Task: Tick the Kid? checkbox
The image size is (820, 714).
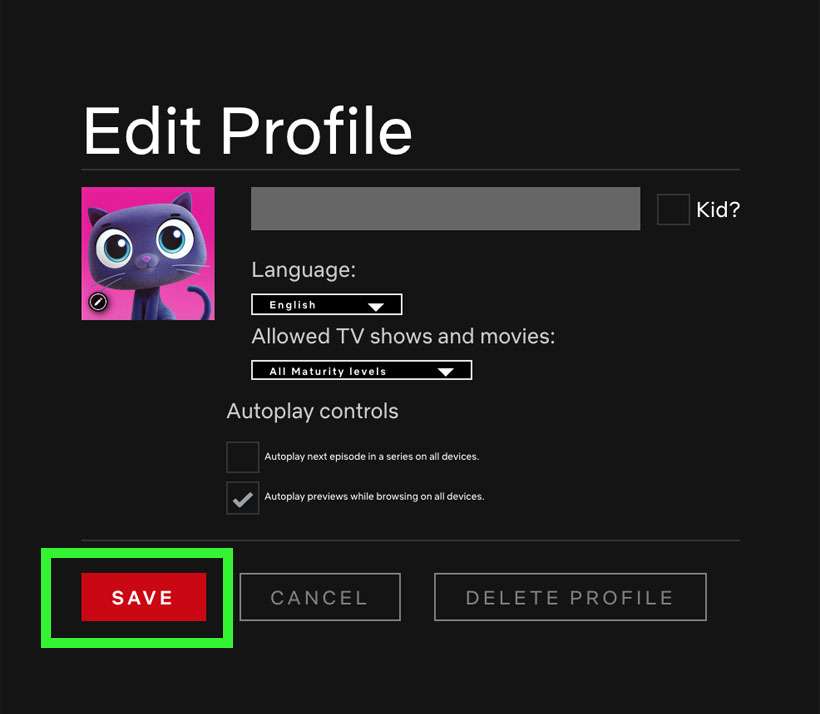Action: pyautogui.click(x=673, y=209)
